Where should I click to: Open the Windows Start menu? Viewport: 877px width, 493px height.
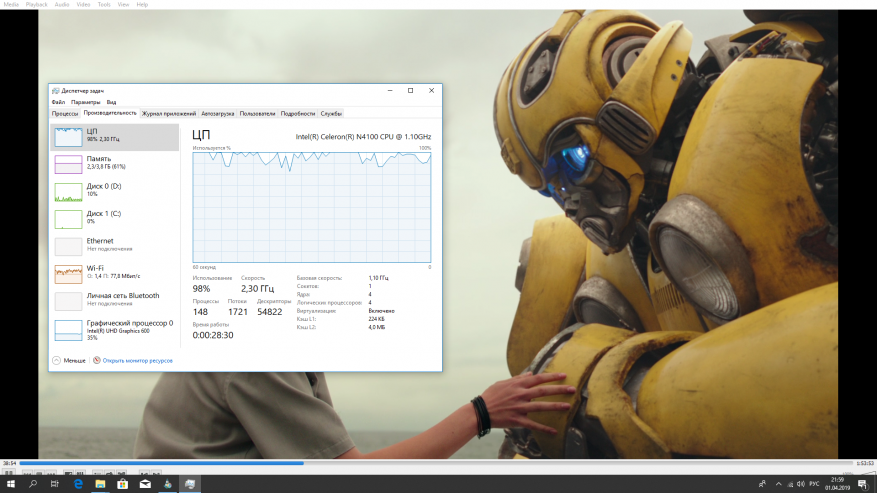pos(11,484)
